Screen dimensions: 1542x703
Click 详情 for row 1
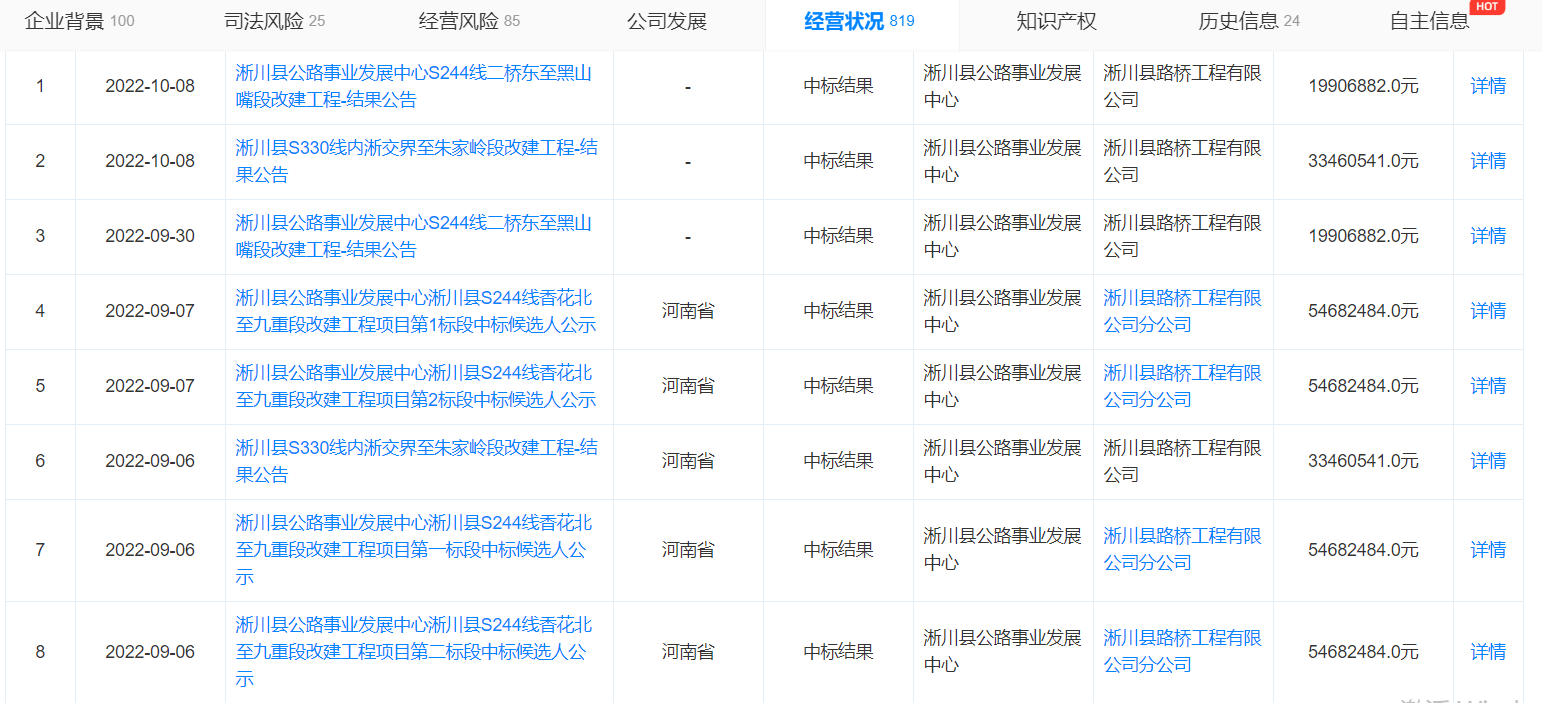pos(1488,86)
